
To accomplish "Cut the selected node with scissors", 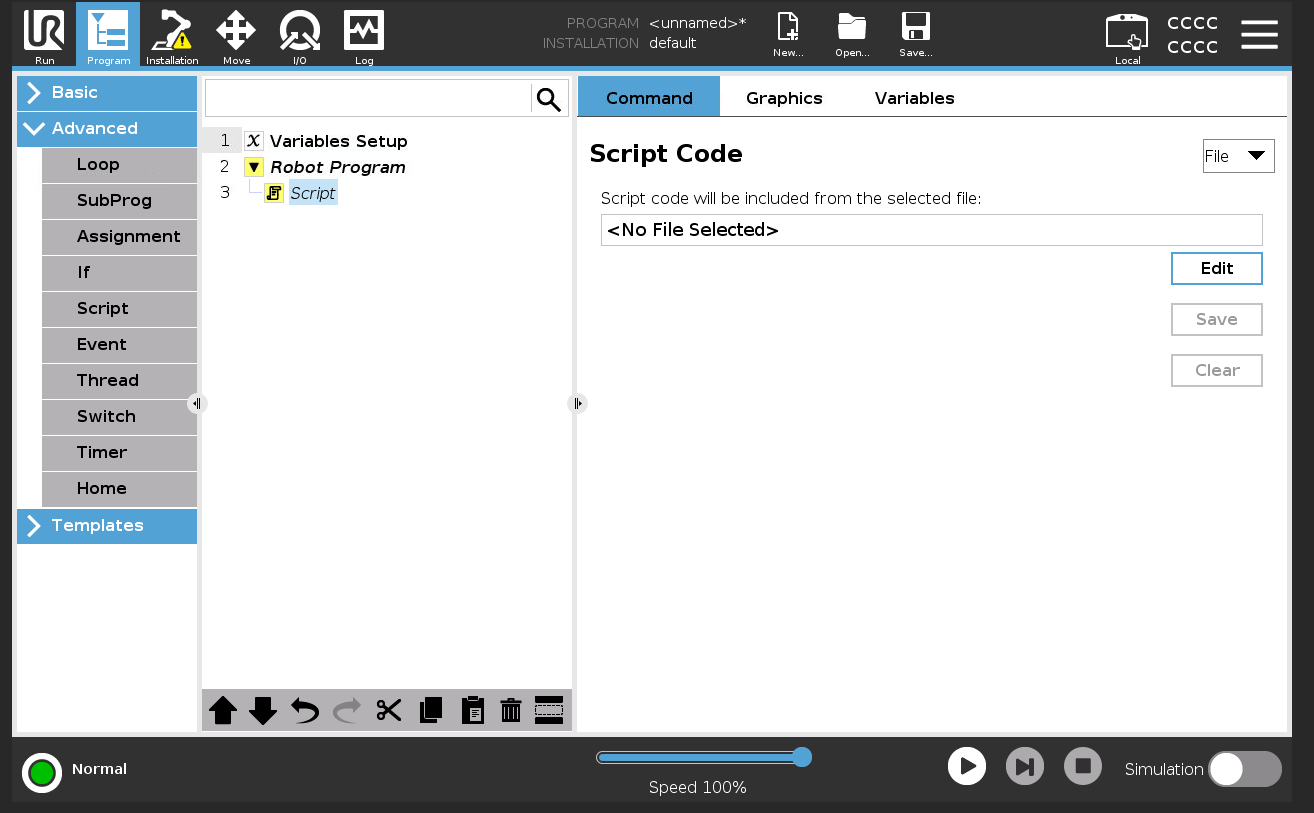I will click(x=389, y=711).
